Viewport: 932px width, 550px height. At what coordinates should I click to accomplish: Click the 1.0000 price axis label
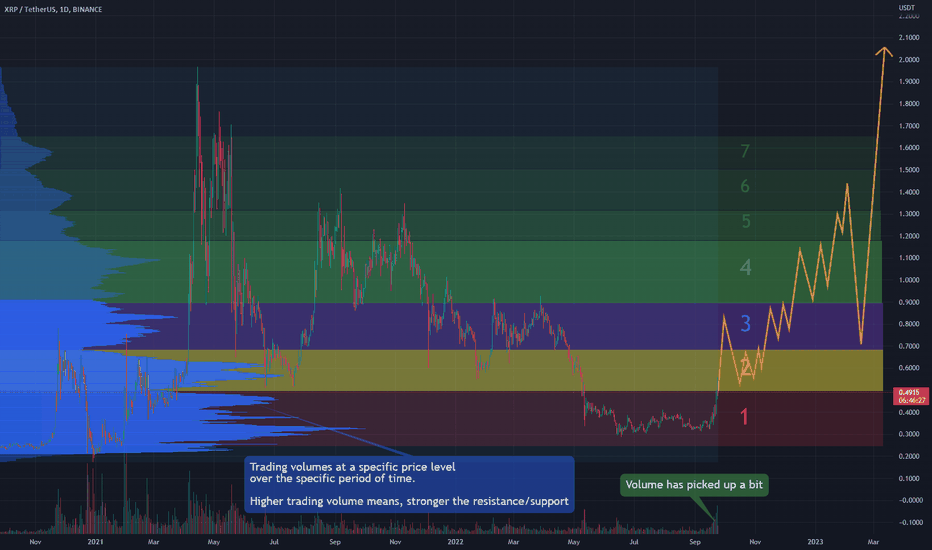(909, 280)
